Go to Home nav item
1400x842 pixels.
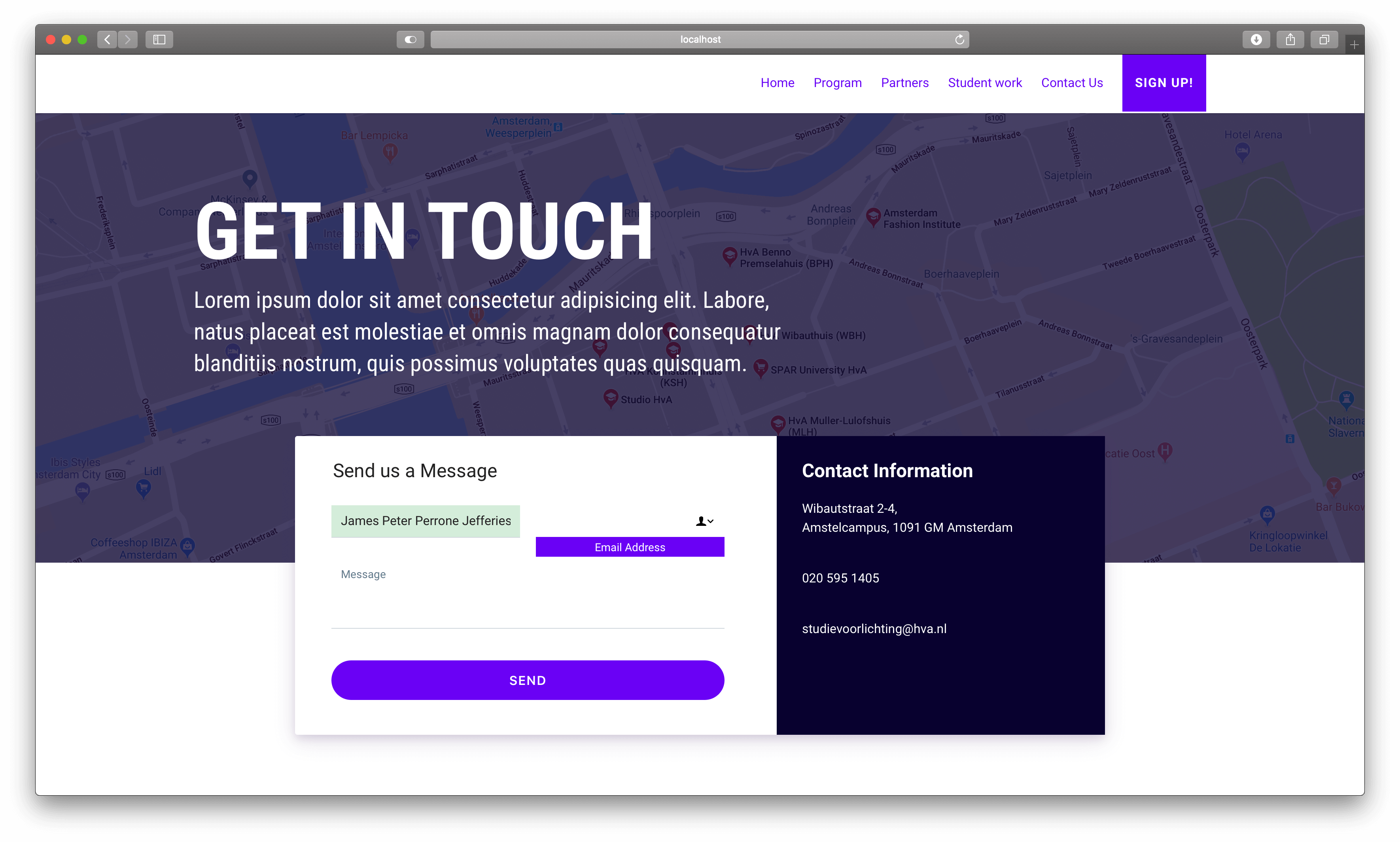click(777, 83)
